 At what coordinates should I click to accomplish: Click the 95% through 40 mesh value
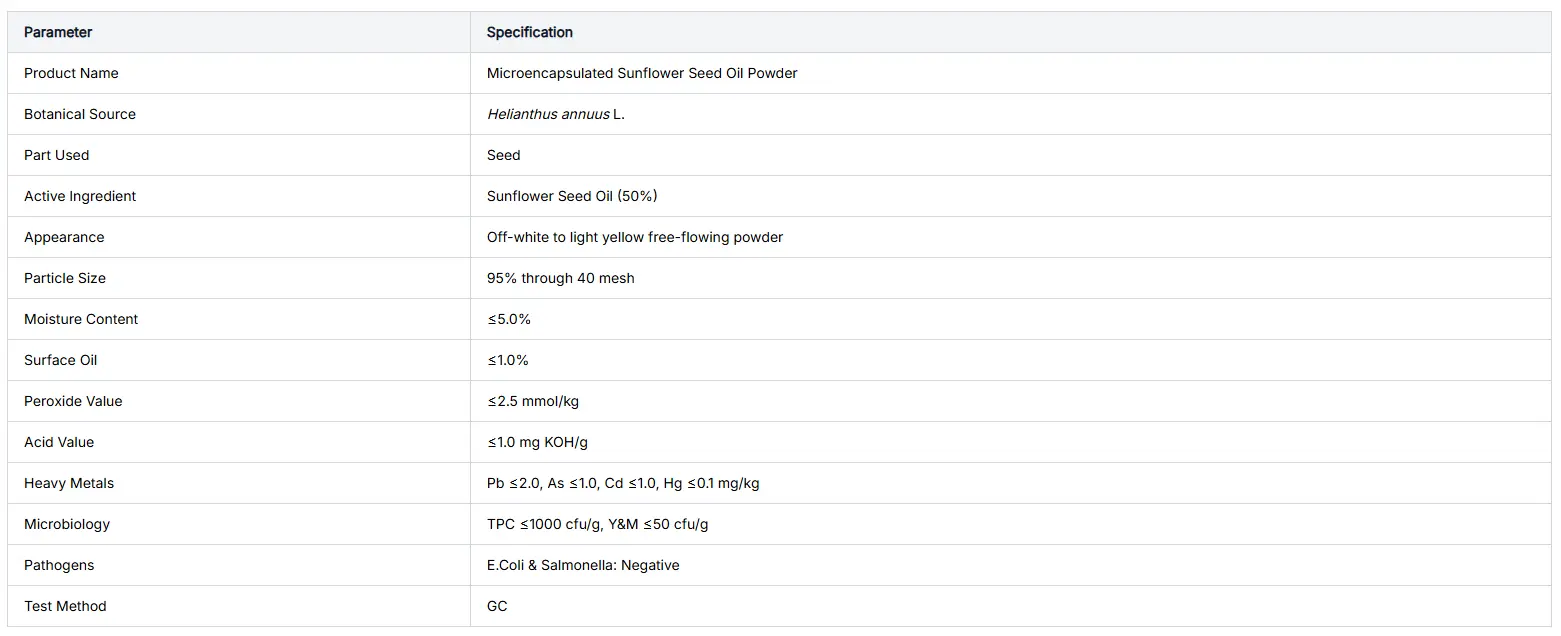click(561, 278)
